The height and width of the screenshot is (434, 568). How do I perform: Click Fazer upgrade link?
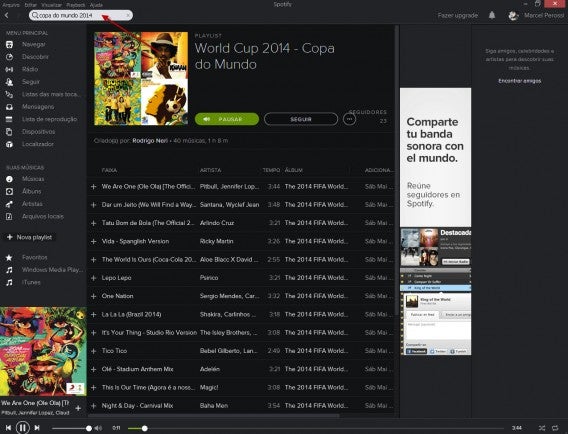[458, 16]
